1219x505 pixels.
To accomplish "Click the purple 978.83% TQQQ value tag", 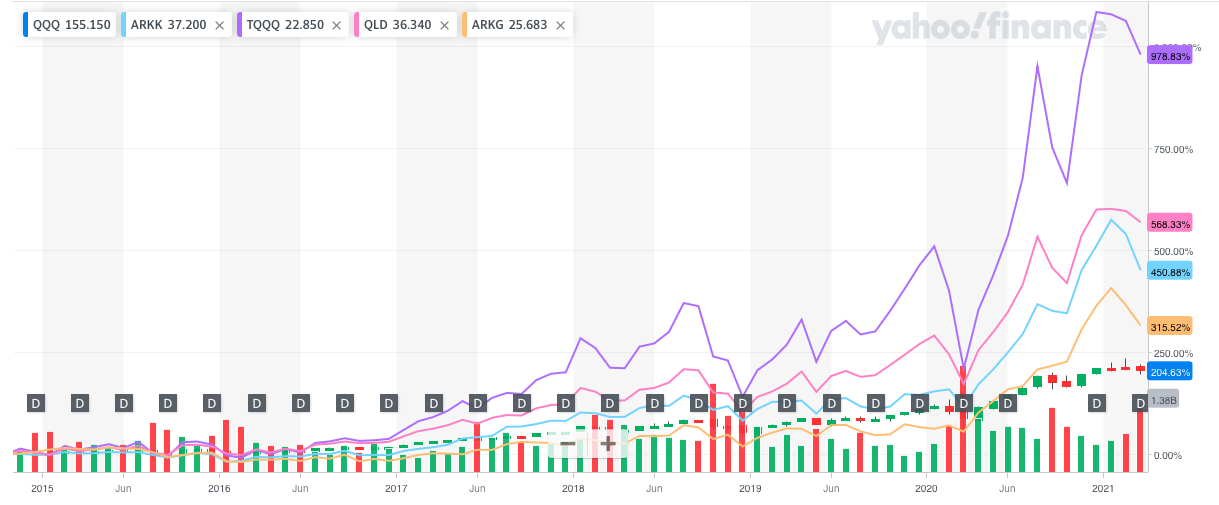I will click(1171, 57).
